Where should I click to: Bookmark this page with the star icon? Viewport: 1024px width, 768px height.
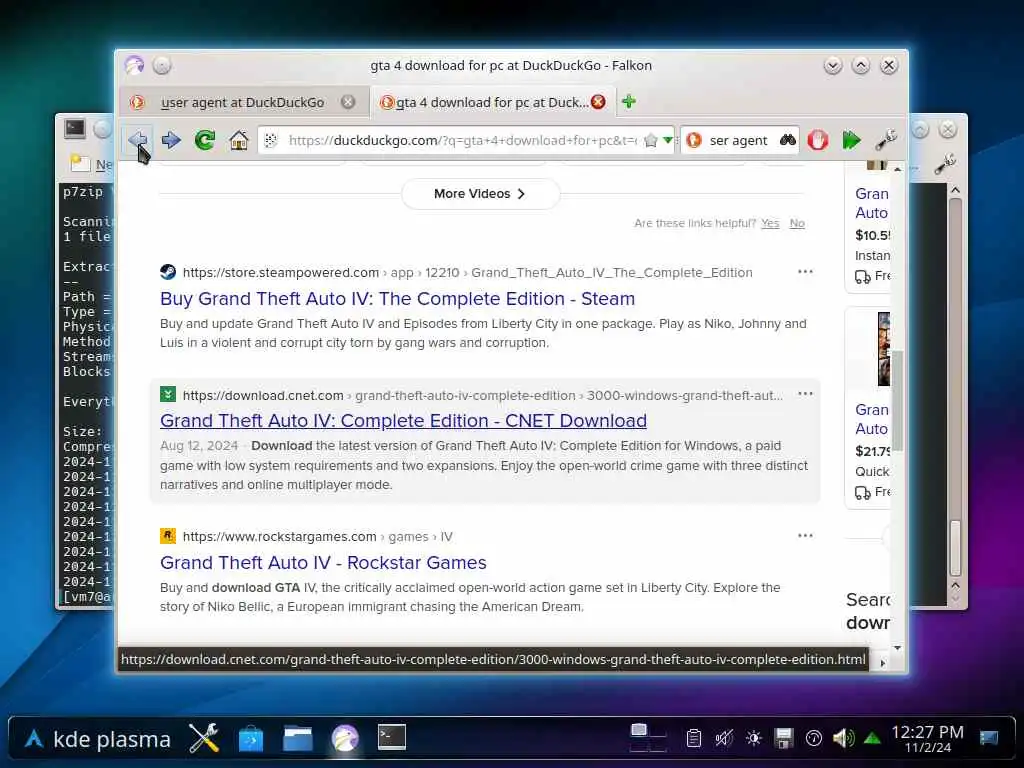650,140
